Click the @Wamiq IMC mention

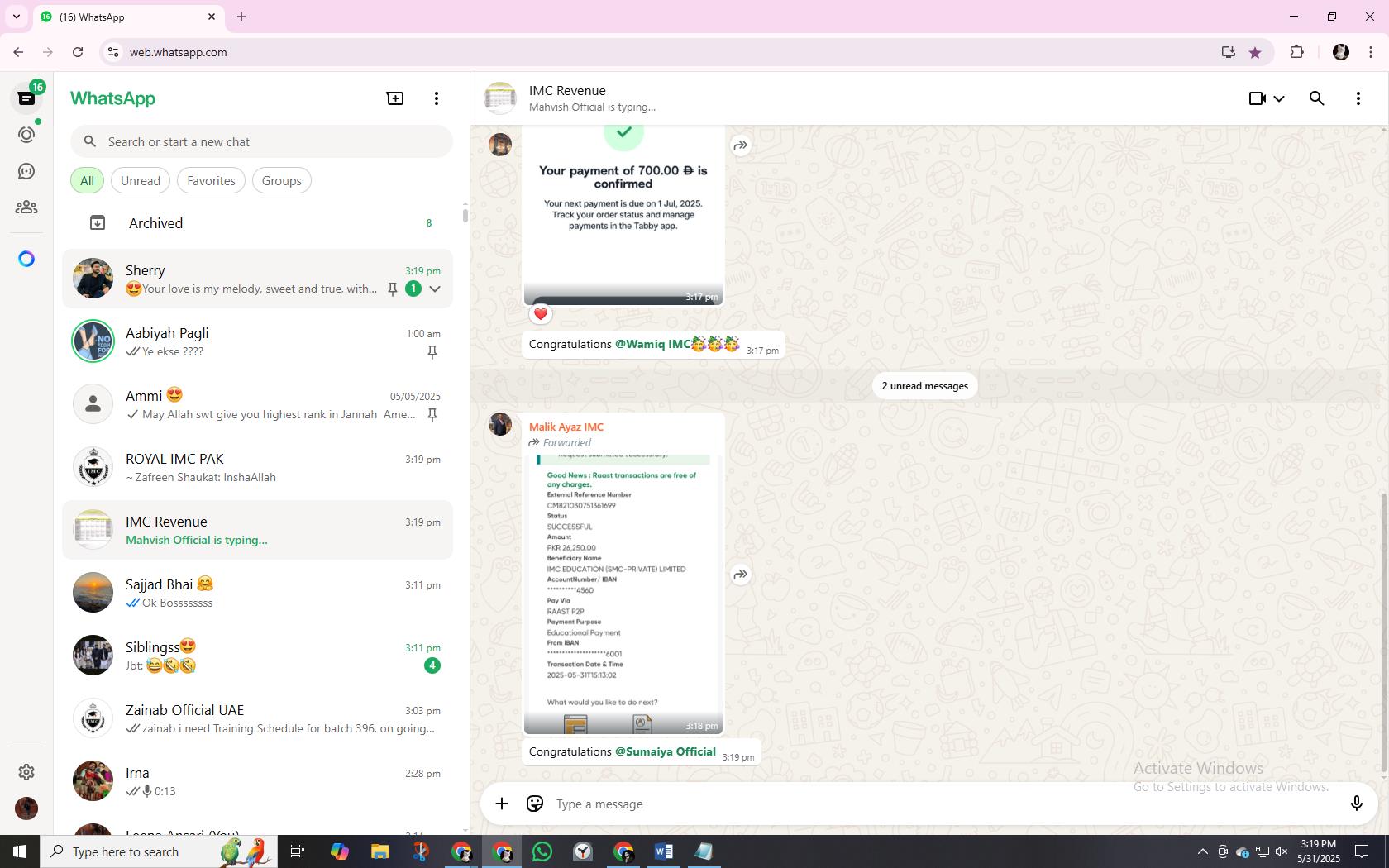[x=652, y=344]
